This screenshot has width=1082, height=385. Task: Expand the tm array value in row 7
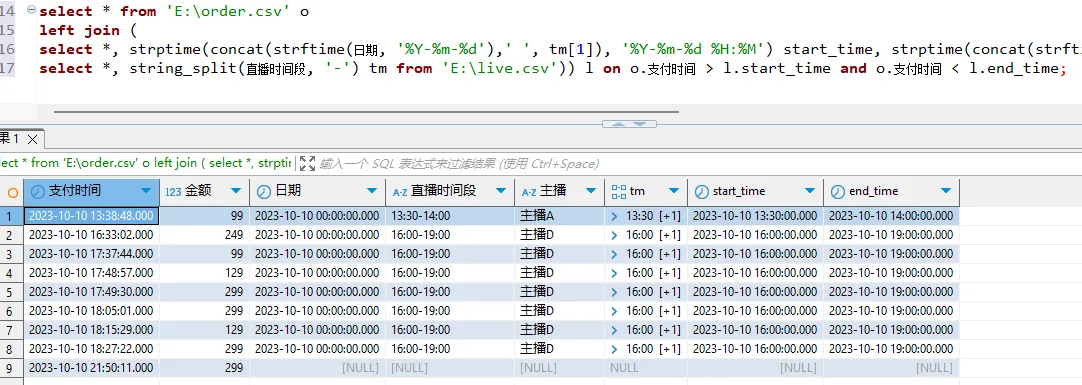615,329
